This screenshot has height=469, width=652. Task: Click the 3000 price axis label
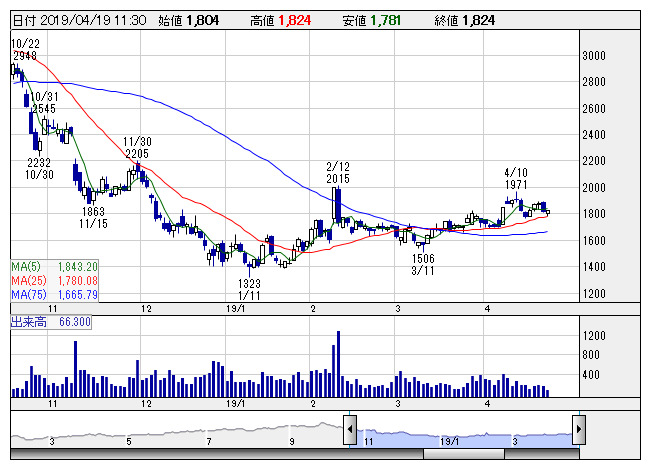click(594, 56)
